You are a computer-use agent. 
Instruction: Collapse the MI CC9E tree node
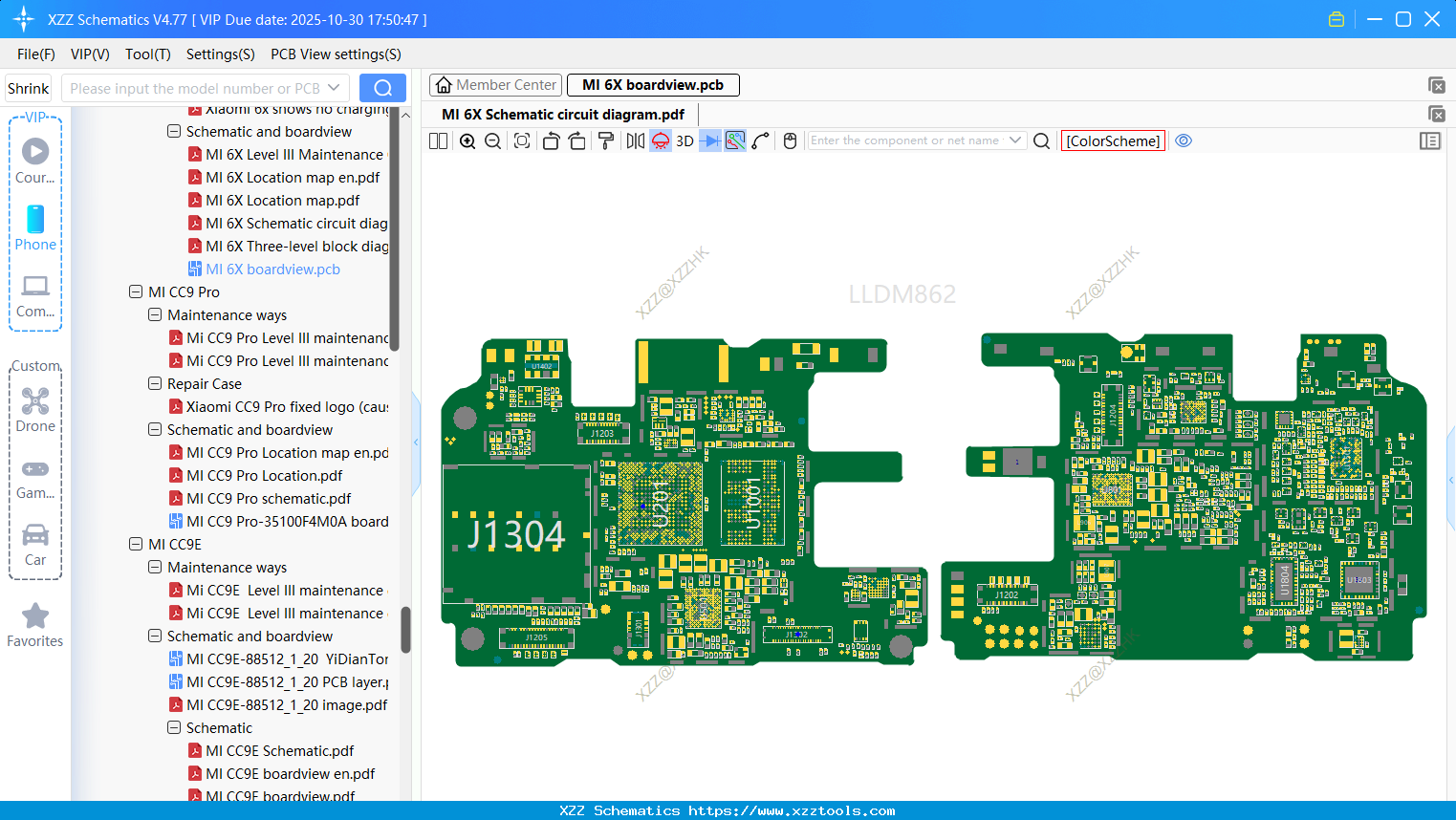click(x=136, y=545)
